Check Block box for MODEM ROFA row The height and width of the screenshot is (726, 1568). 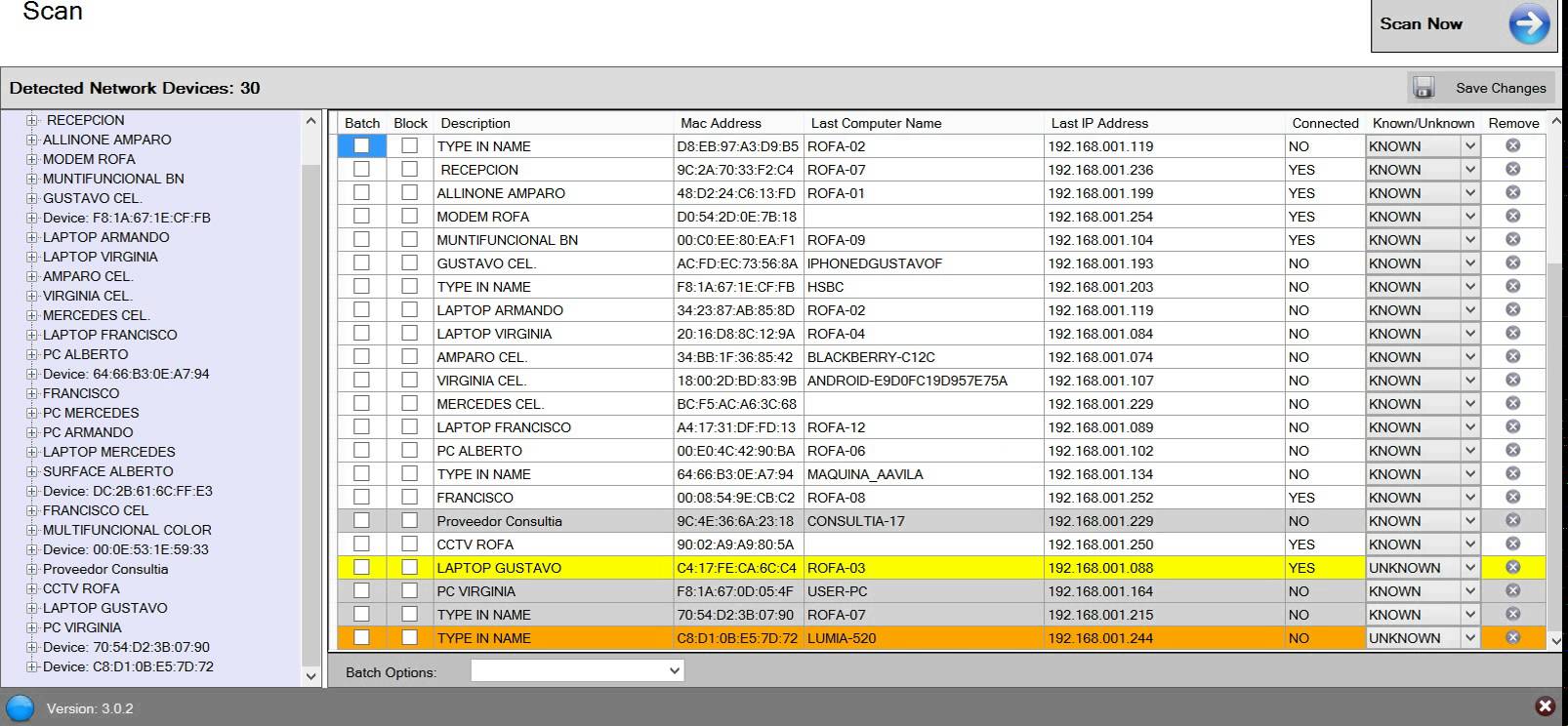[x=409, y=216]
